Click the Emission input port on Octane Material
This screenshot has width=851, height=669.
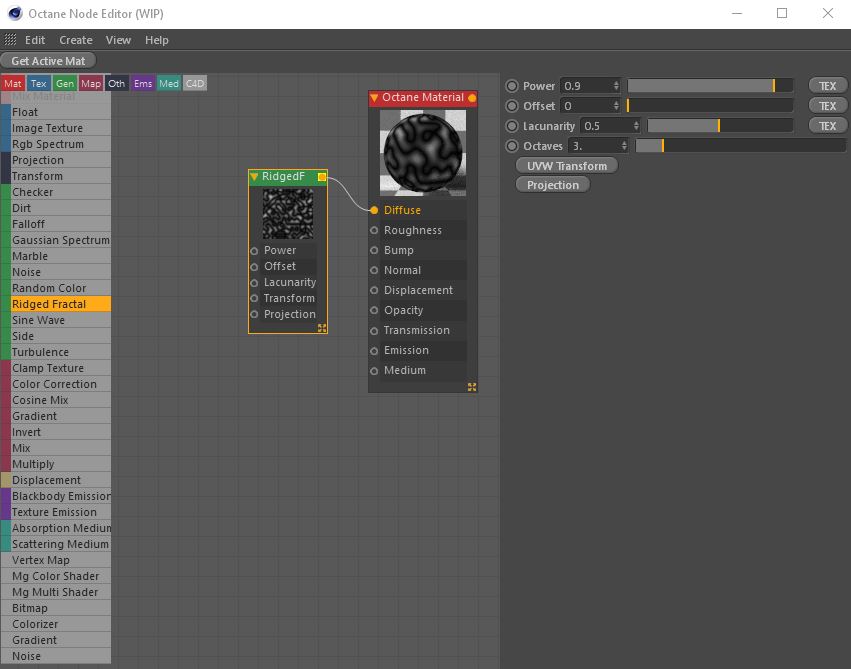374,350
